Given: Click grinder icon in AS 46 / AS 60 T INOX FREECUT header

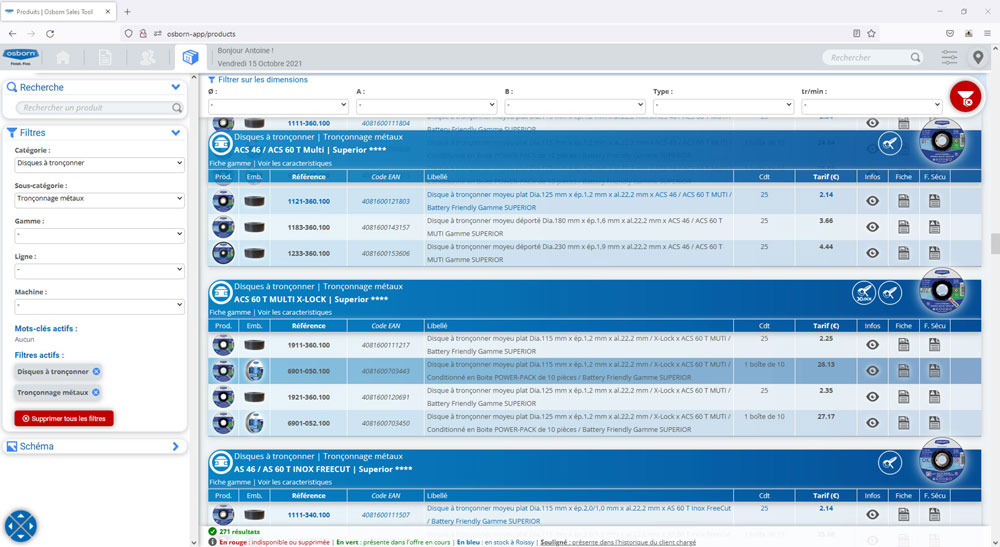Looking at the screenshot, I should coord(890,463).
